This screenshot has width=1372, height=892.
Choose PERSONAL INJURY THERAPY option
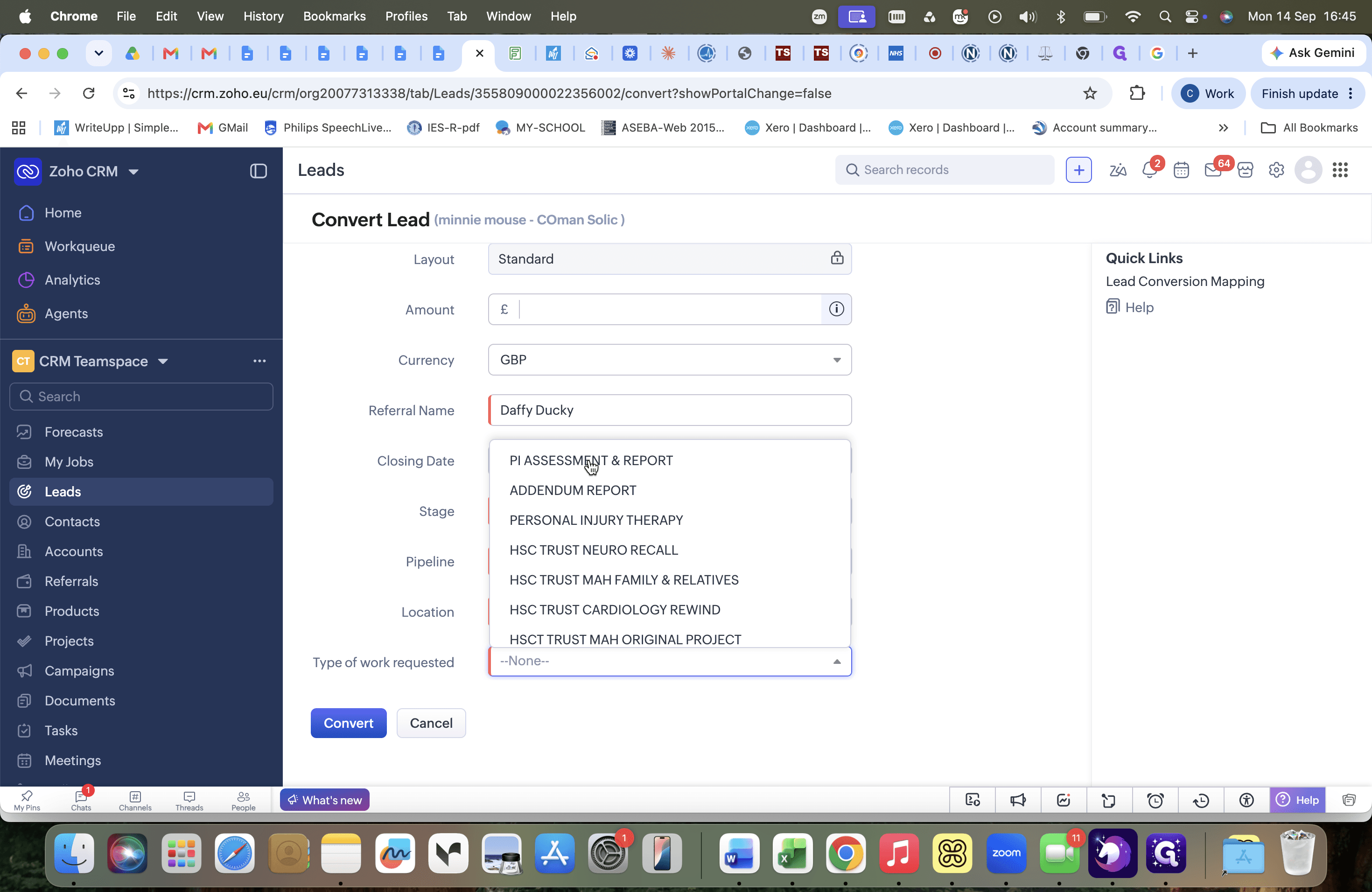670,520
